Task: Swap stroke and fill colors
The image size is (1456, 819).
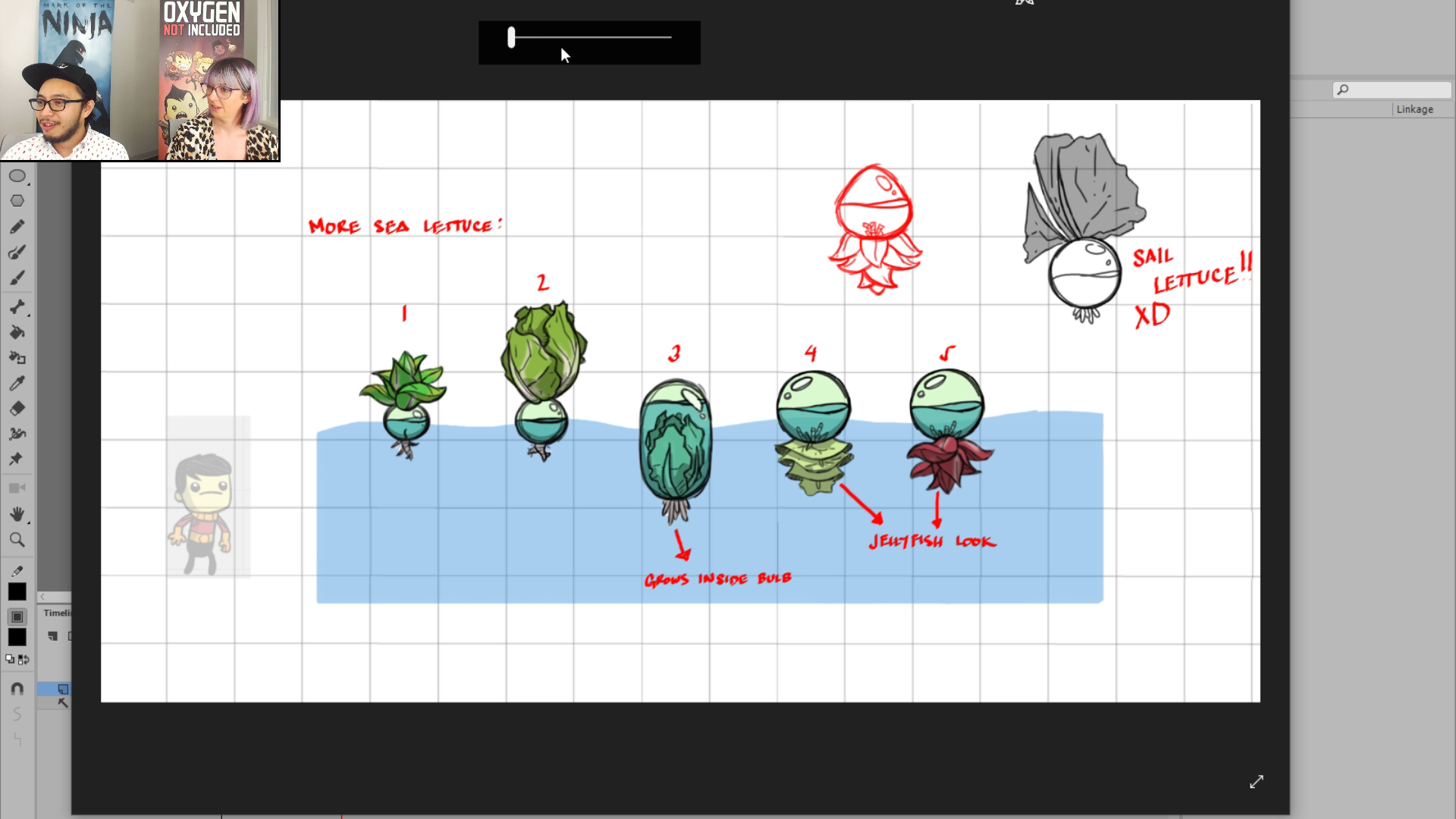Action: click(24, 660)
